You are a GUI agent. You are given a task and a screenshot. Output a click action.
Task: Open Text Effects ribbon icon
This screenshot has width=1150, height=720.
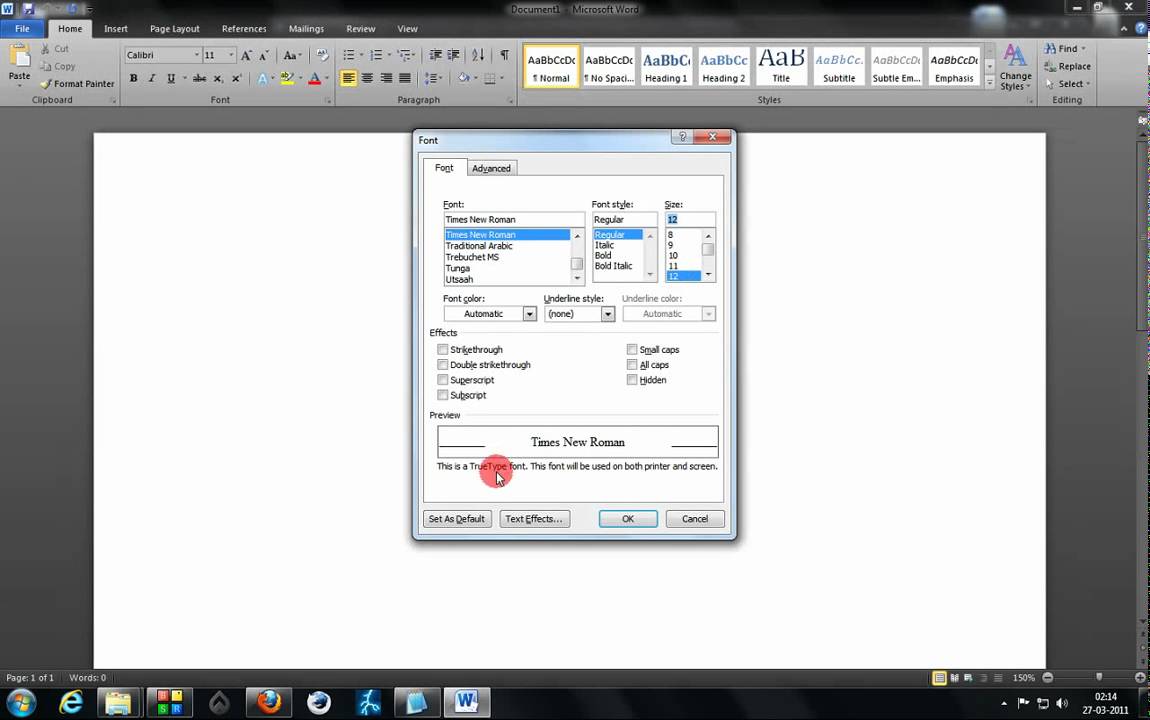point(263,78)
